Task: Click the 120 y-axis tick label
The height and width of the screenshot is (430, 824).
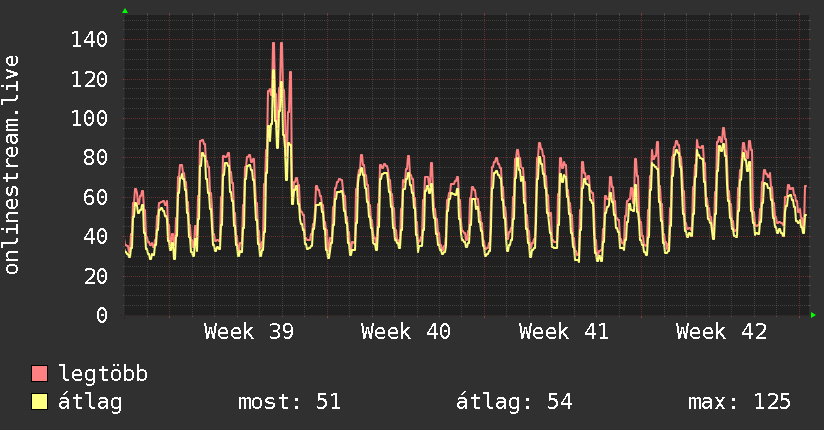Action: (89, 79)
